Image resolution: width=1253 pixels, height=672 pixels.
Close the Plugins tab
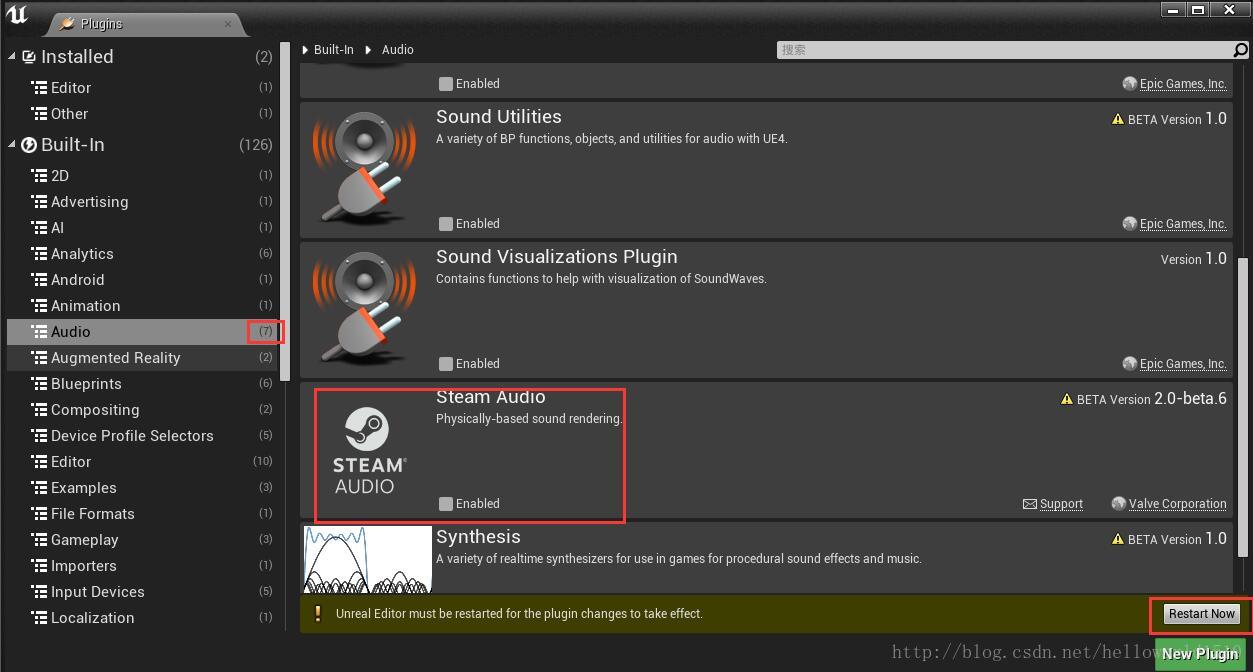(228, 23)
